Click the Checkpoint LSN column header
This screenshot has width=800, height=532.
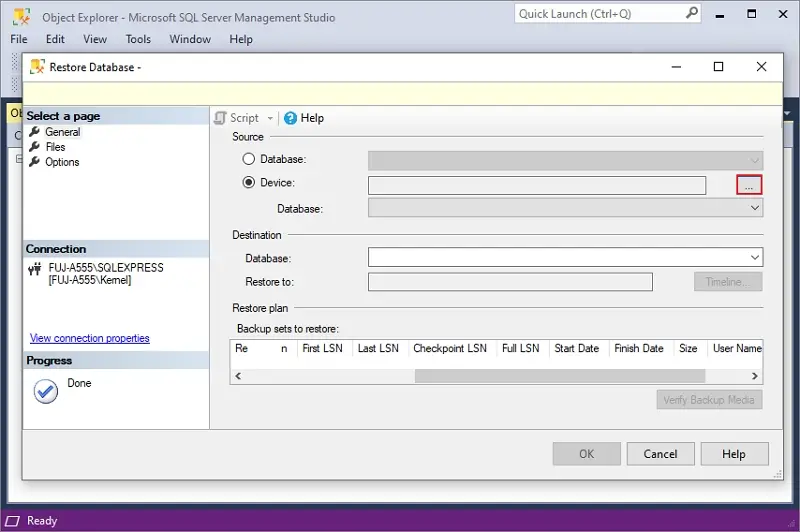point(450,348)
